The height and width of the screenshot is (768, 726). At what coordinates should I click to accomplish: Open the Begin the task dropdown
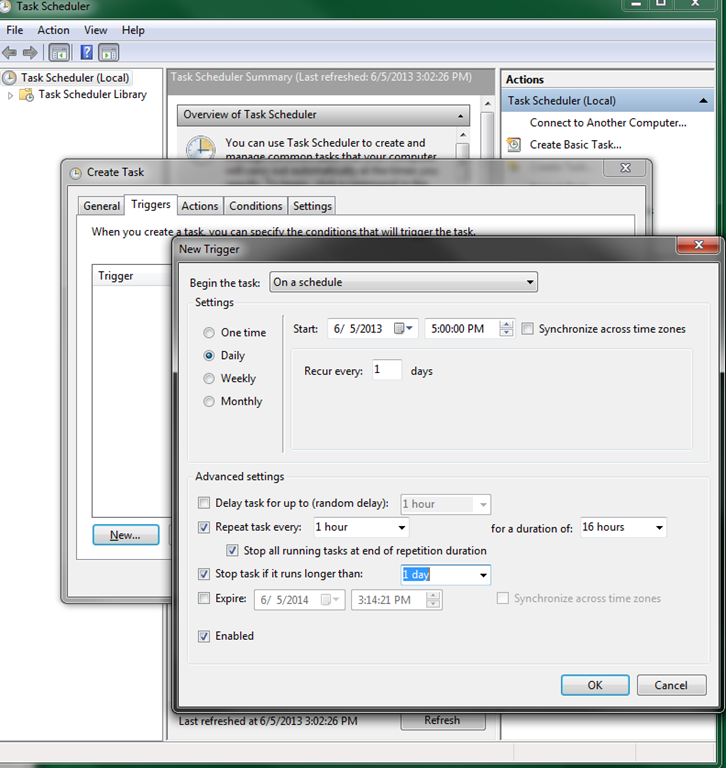tap(403, 283)
